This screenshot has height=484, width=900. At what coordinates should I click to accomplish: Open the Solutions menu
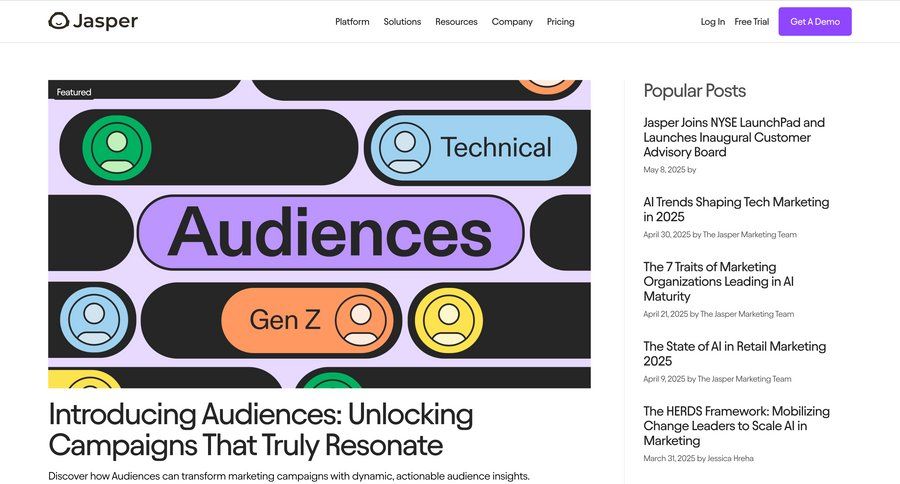coord(402,22)
